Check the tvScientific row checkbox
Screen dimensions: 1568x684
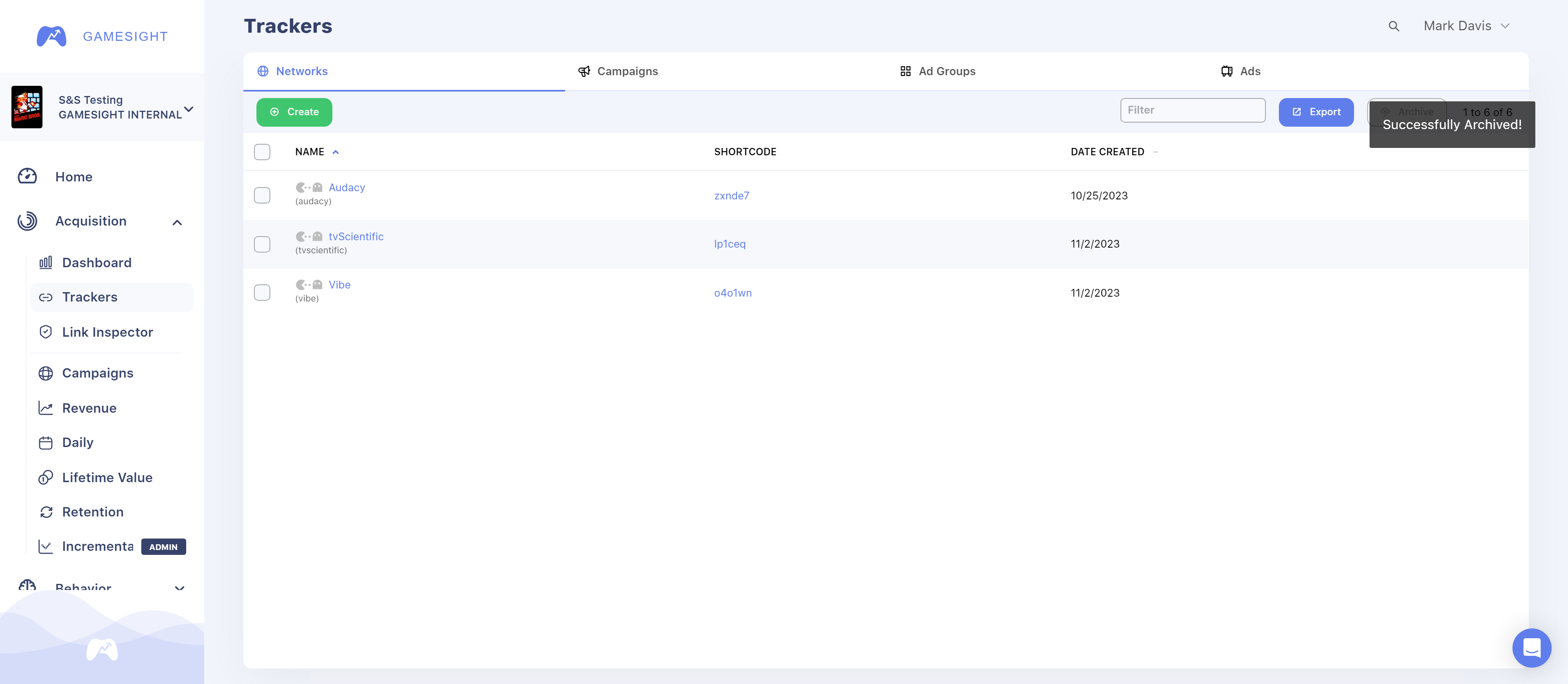click(262, 244)
